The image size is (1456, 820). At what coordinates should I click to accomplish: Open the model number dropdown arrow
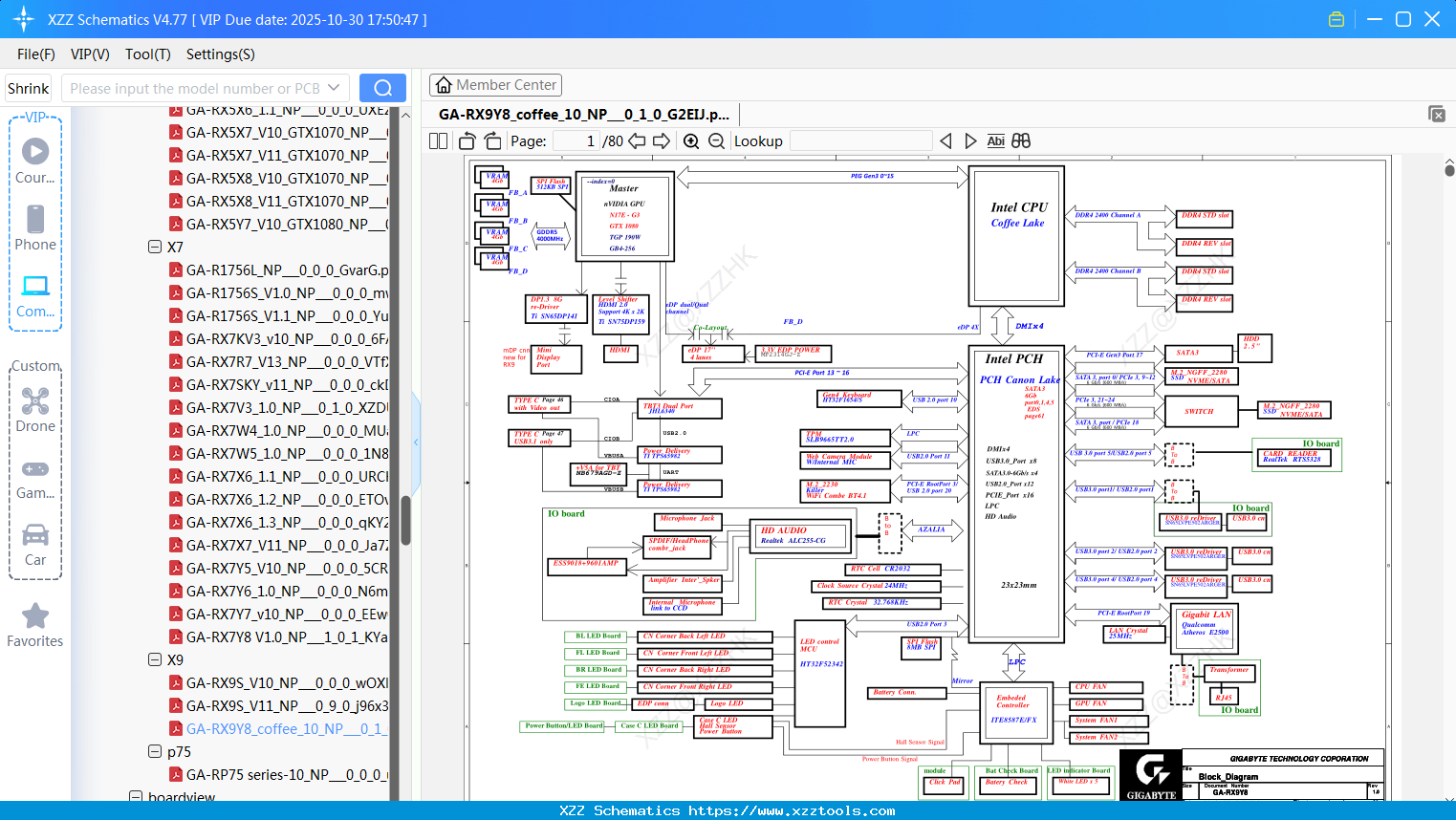coord(334,88)
